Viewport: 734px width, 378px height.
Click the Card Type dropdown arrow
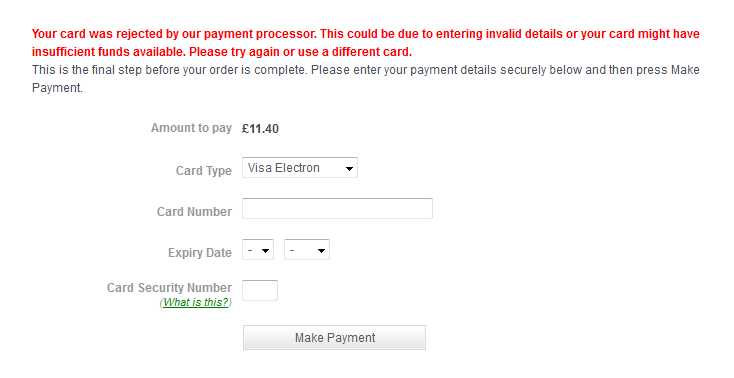click(x=349, y=169)
